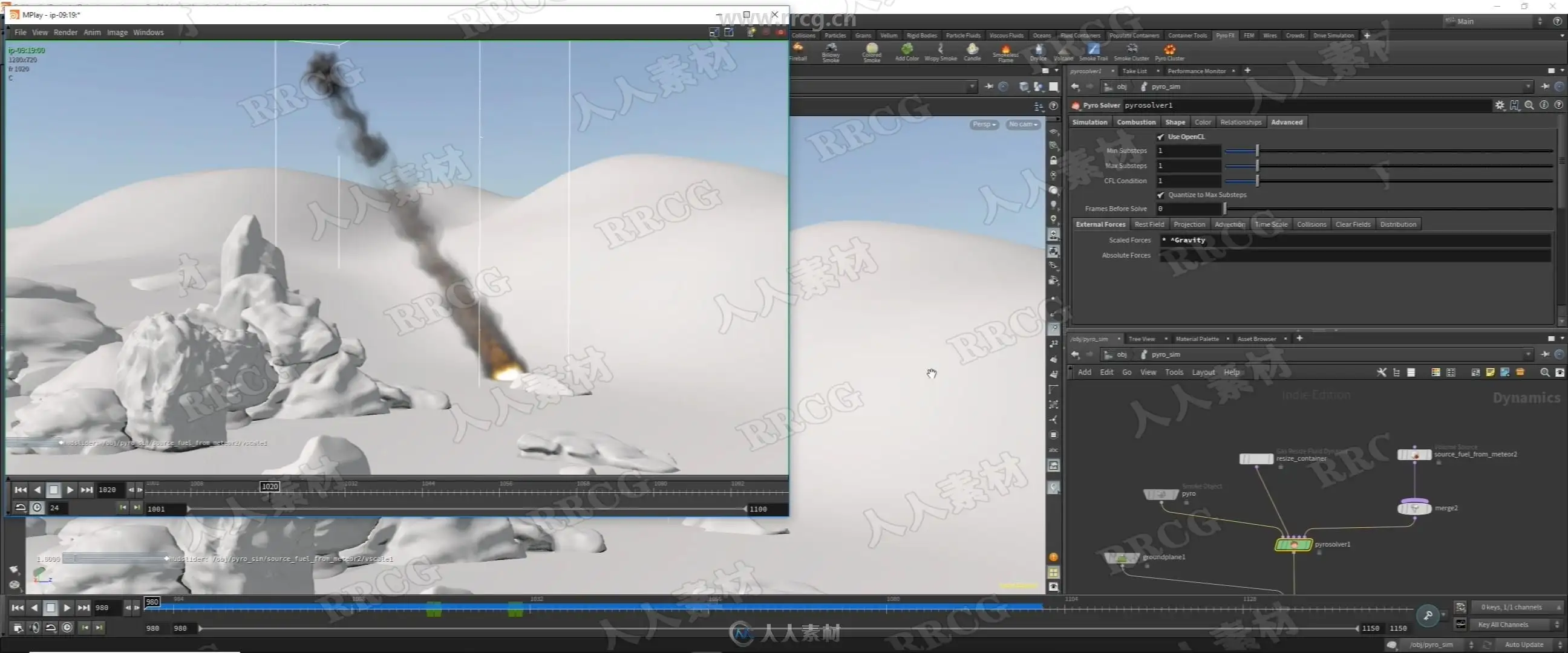Toggle the Use OpenCL checkbox

click(1160, 137)
